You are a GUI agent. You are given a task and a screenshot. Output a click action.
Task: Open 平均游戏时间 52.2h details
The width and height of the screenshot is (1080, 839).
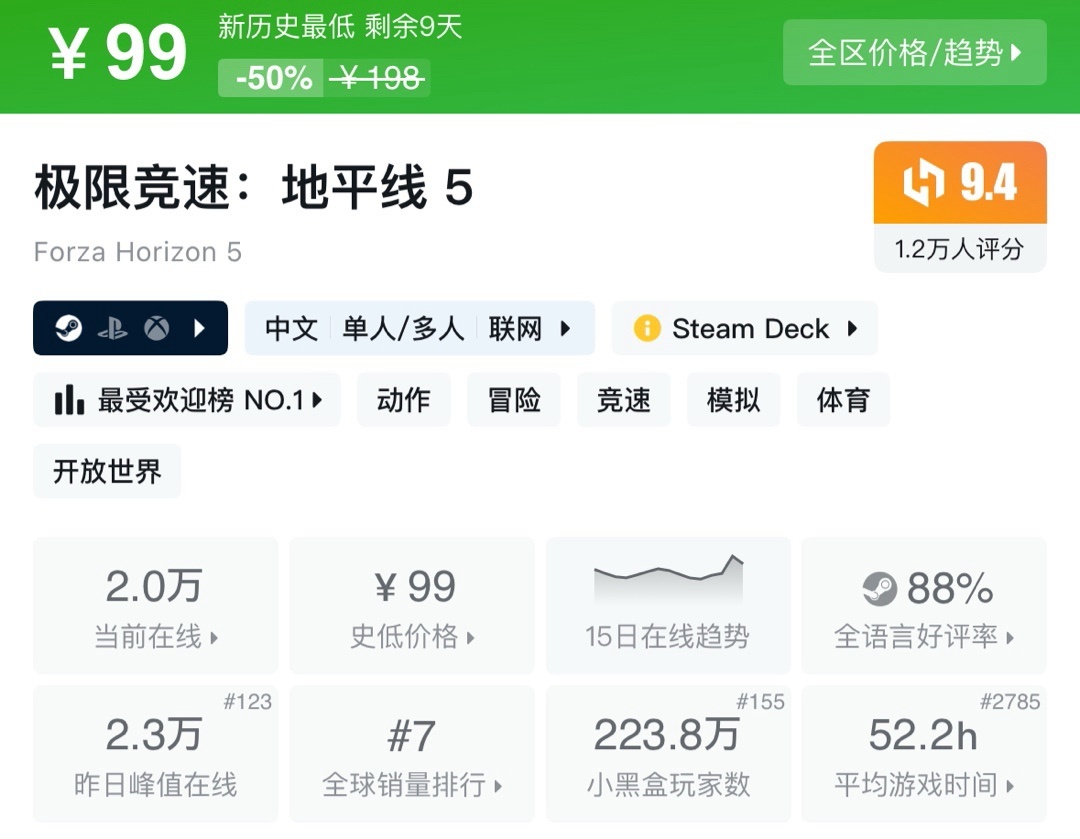pyautogui.click(x=924, y=754)
